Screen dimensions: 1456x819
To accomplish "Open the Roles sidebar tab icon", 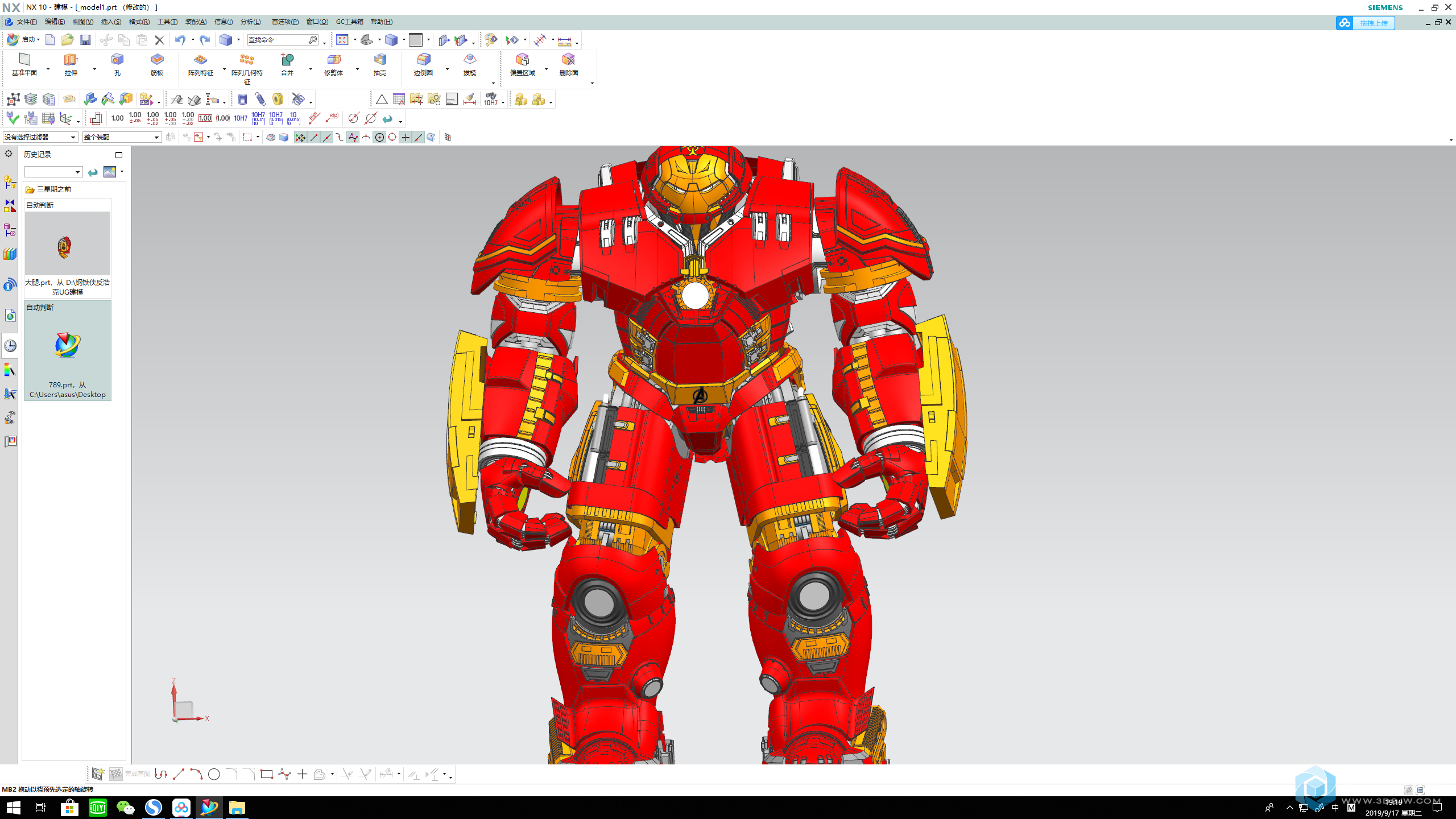I will [x=10, y=441].
